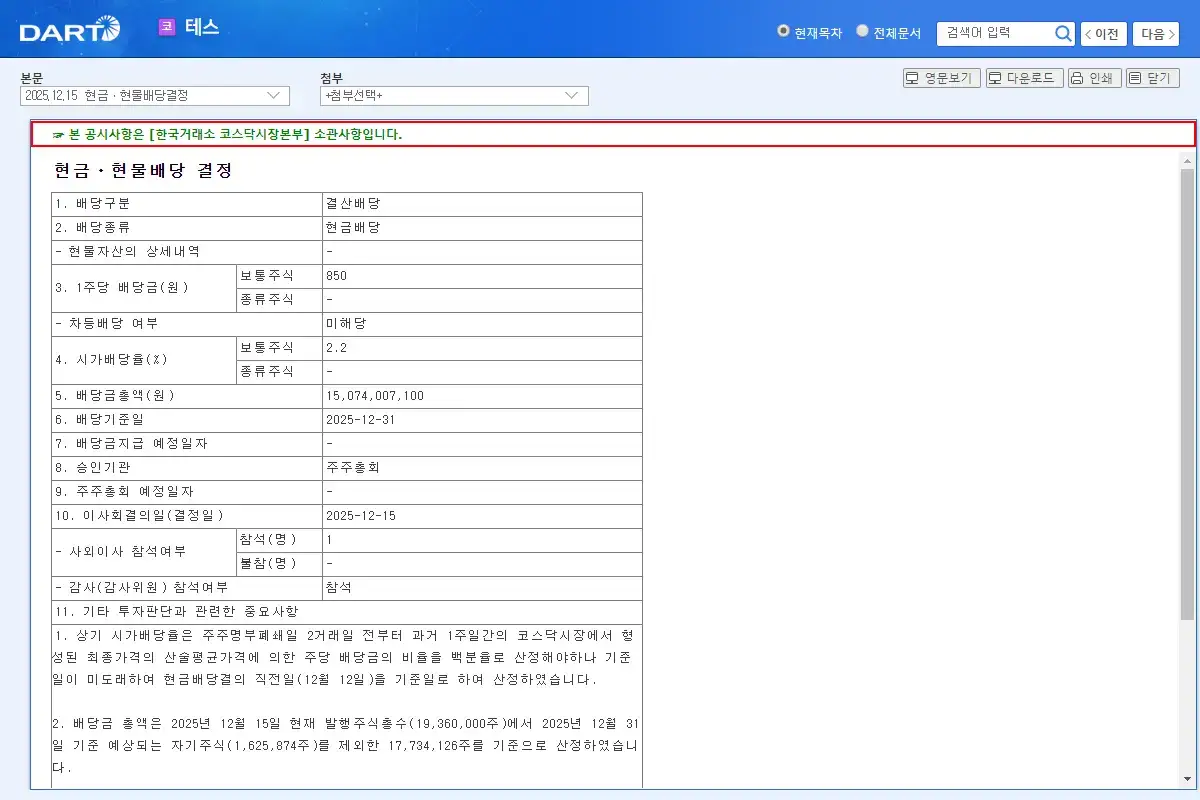The width and height of the screenshot is (1200, 800).
Task: Click the sublabel 불참(명)
Action: coord(268,564)
